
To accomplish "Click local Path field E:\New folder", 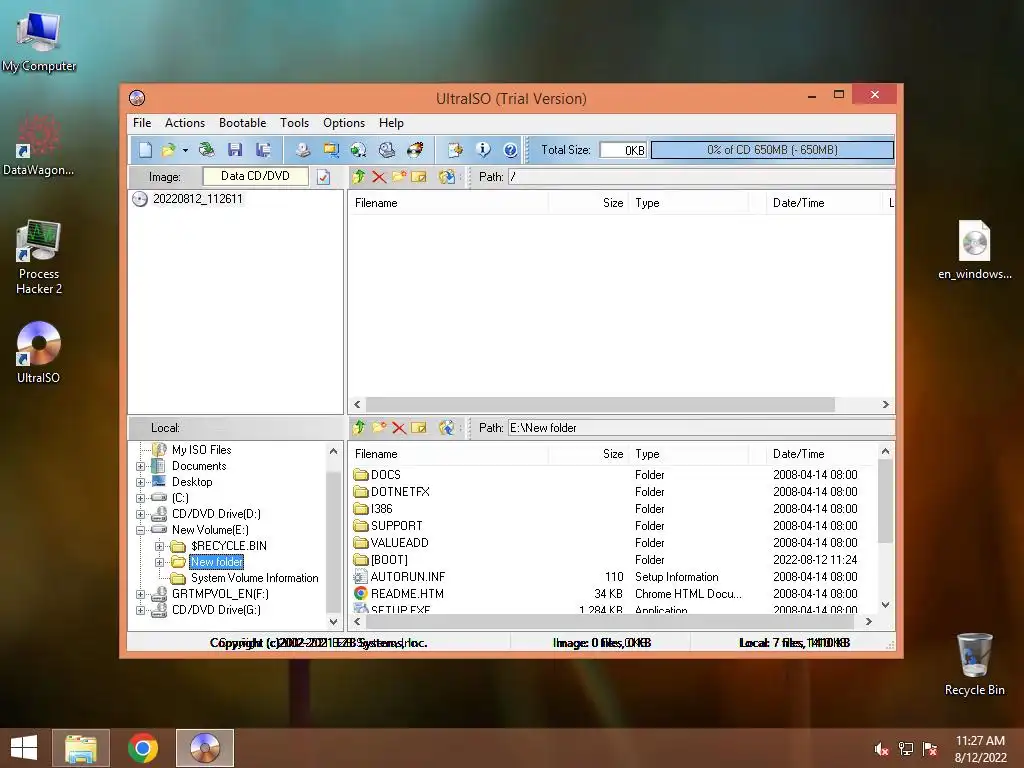I will (701, 428).
